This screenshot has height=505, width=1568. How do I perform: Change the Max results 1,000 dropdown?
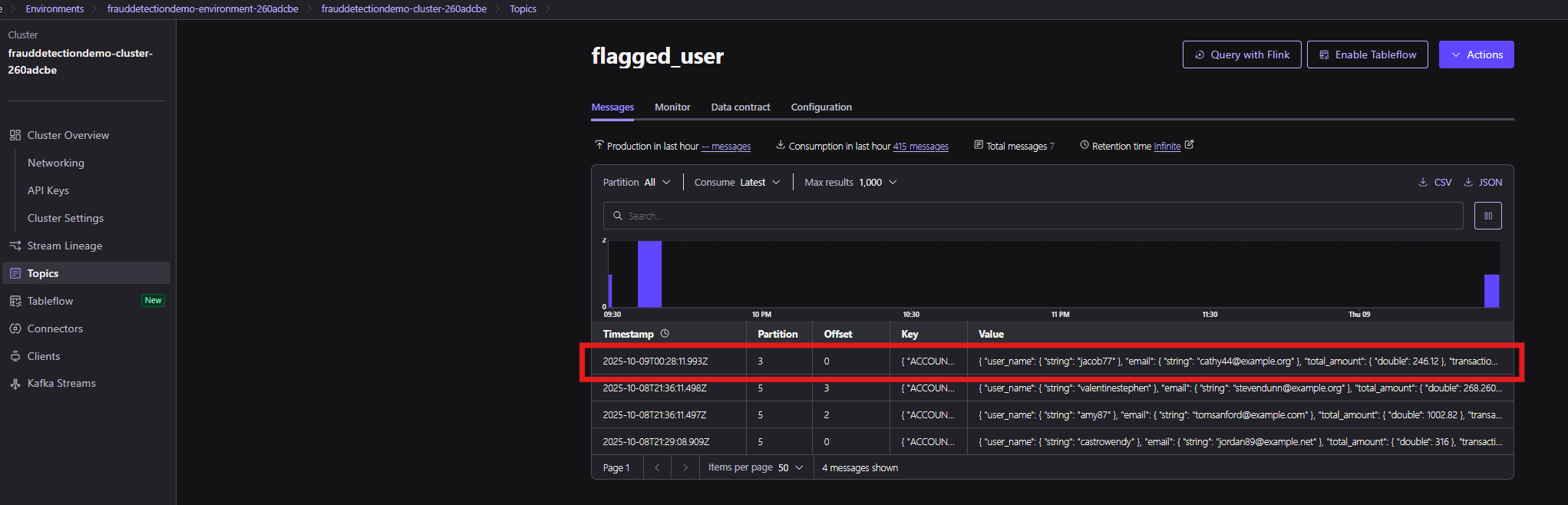pyautogui.click(x=850, y=183)
